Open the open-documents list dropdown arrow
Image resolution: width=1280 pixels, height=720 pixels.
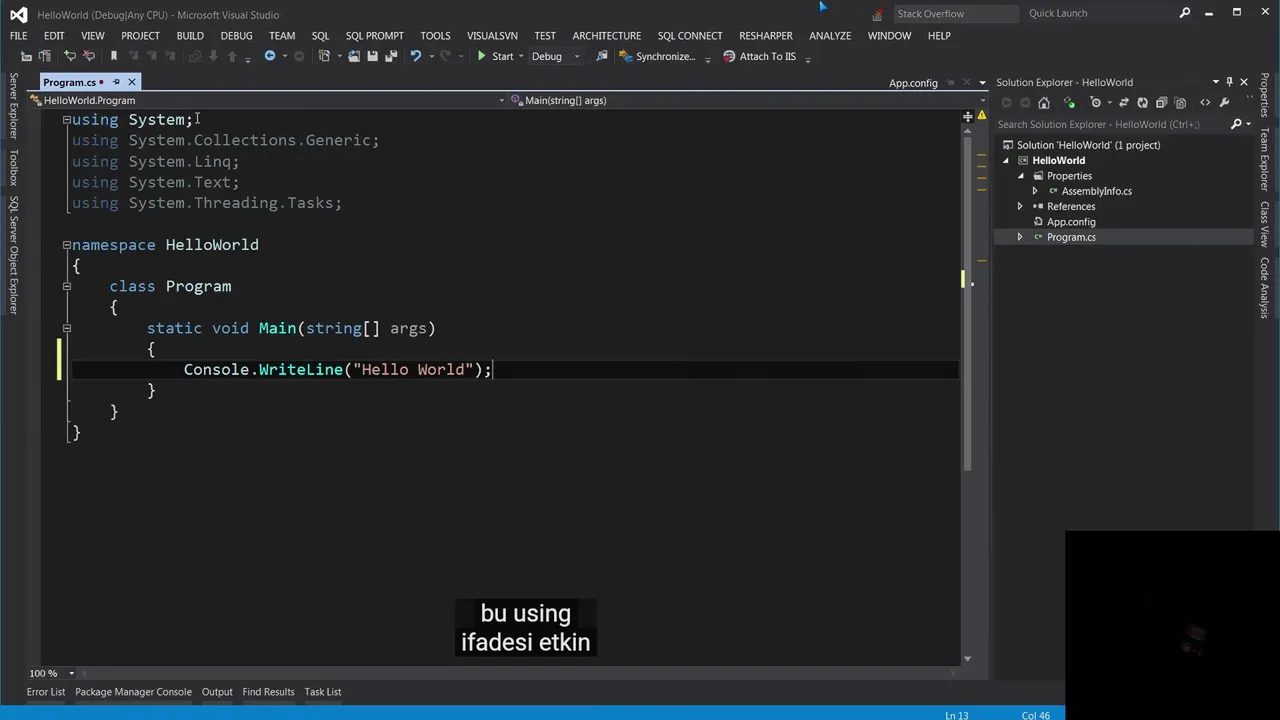pos(982,83)
